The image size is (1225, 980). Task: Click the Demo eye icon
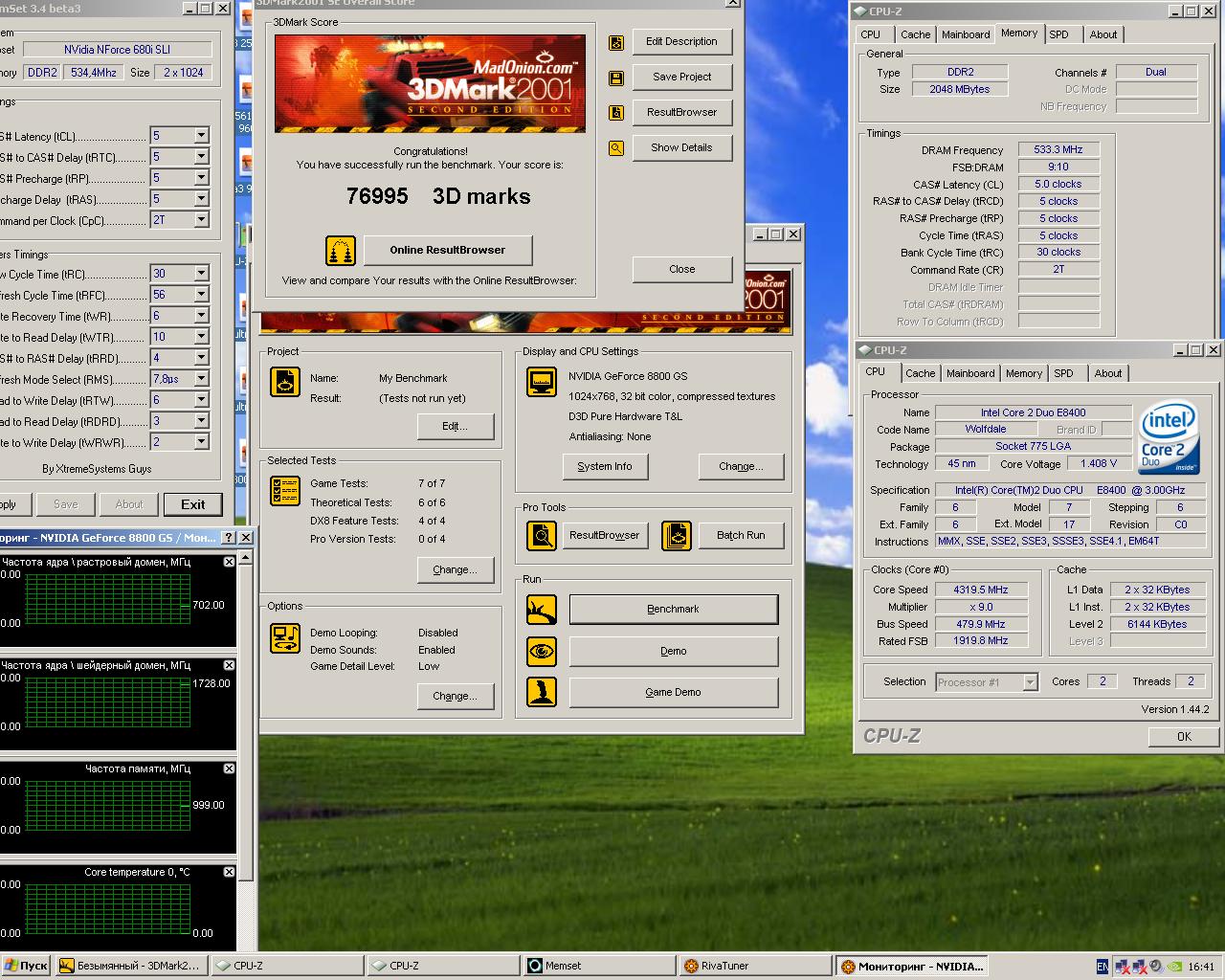542,651
